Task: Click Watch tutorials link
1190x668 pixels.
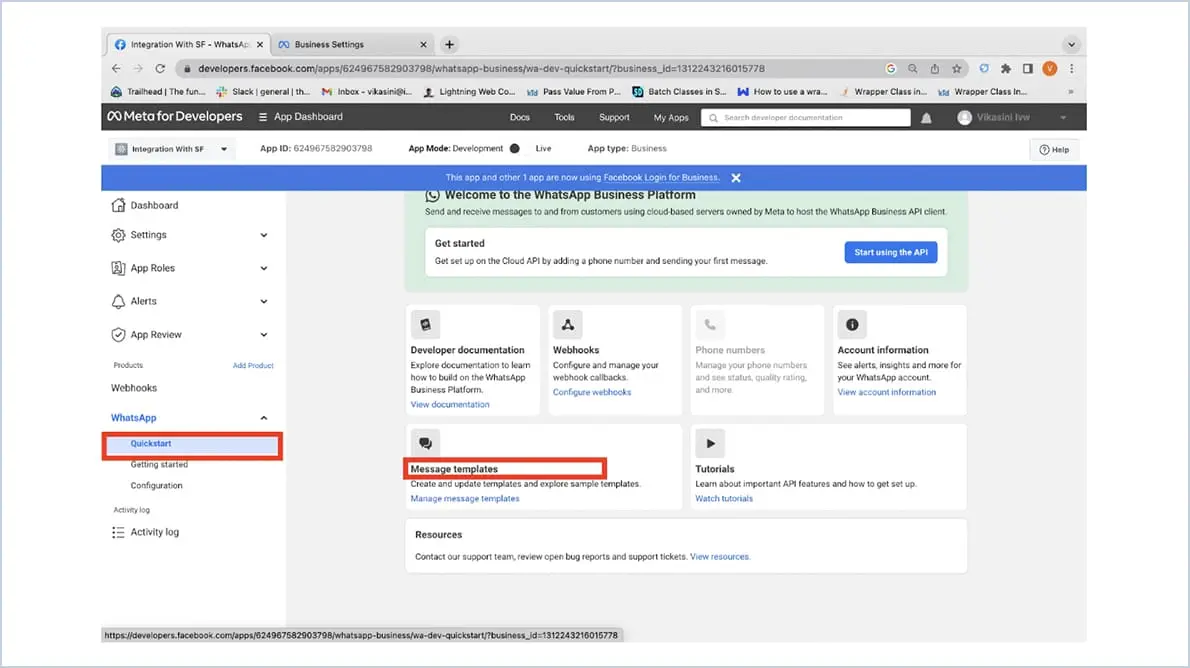Action: 724,499
